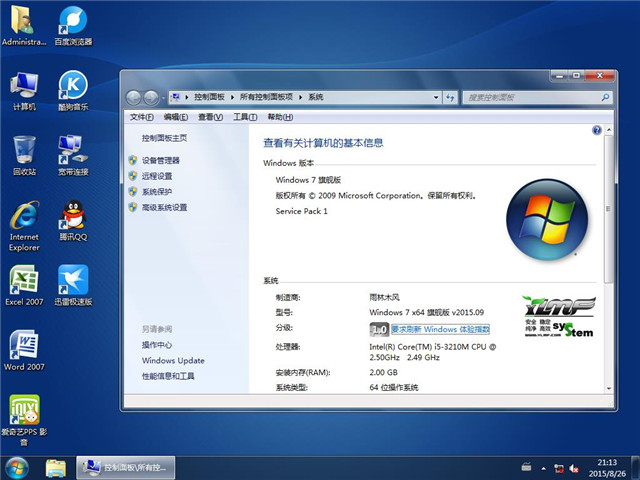The width and height of the screenshot is (640, 480).
Task: Click the Windows Start orb
Action: [x=17, y=468]
